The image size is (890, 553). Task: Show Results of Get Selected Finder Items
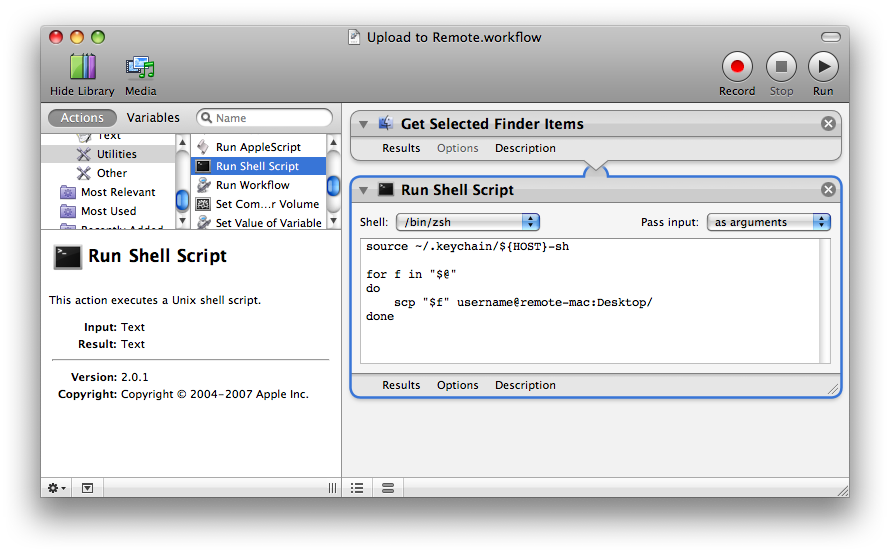click(401, 148)
